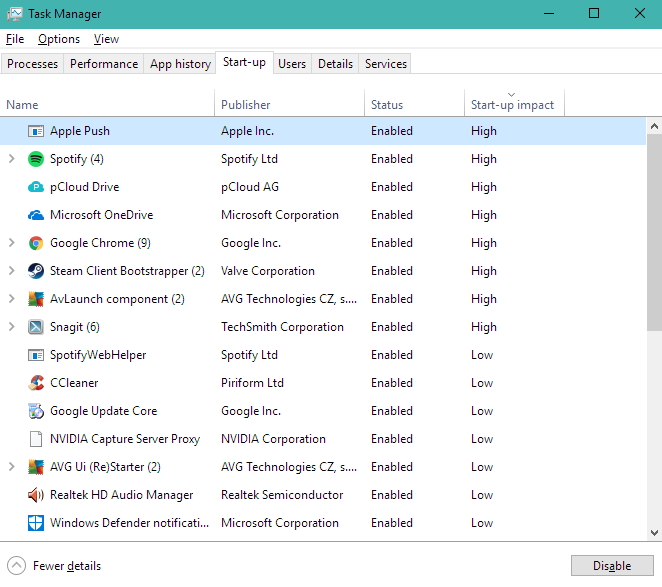Maximize the Task Manager window
Viewport: 662px width, 587px height.
[x=594, y=14]
